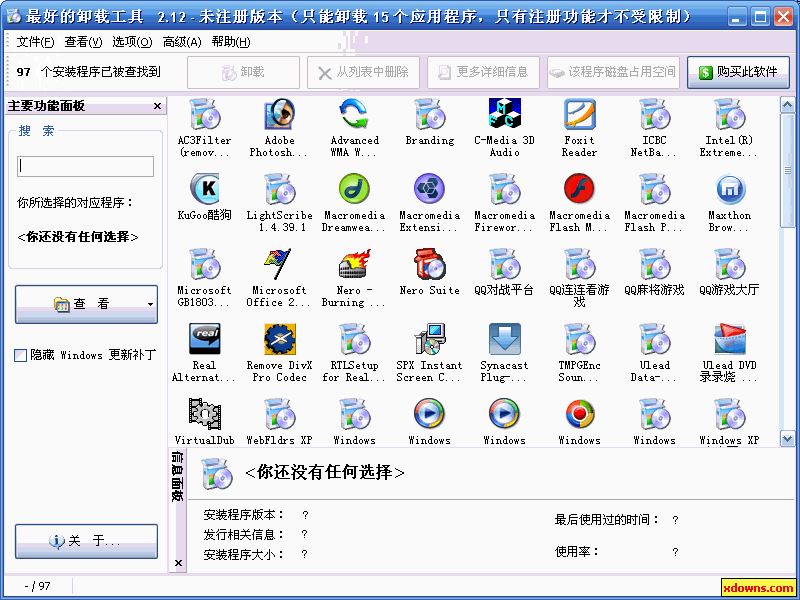This screenshot has height=600, width=800.
Task: Select the Windows XP program icon
Action: point(730,414)
